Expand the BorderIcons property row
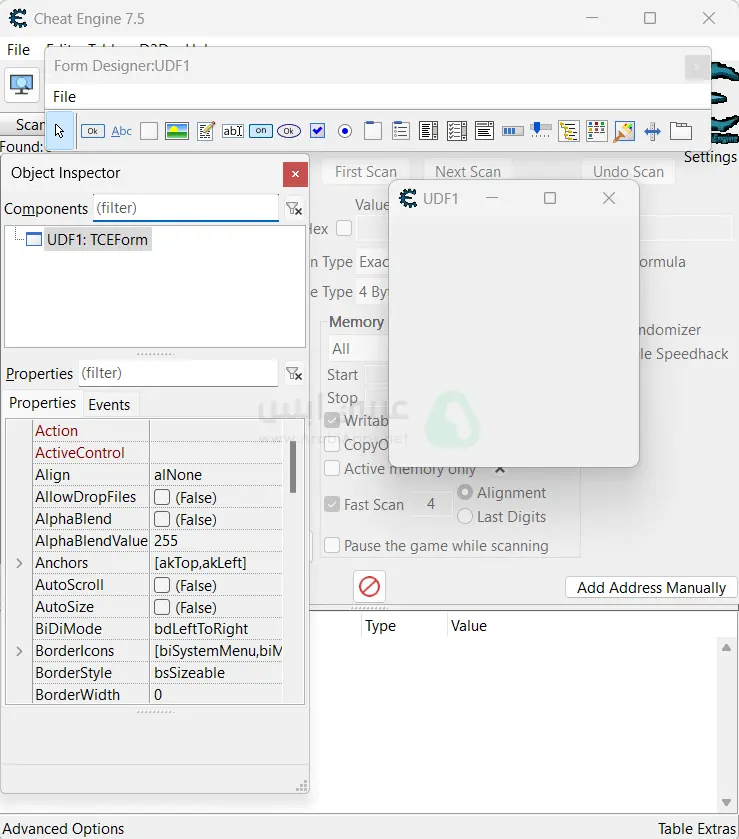Screen dimensions: 739x839 [x=19, y=651]
